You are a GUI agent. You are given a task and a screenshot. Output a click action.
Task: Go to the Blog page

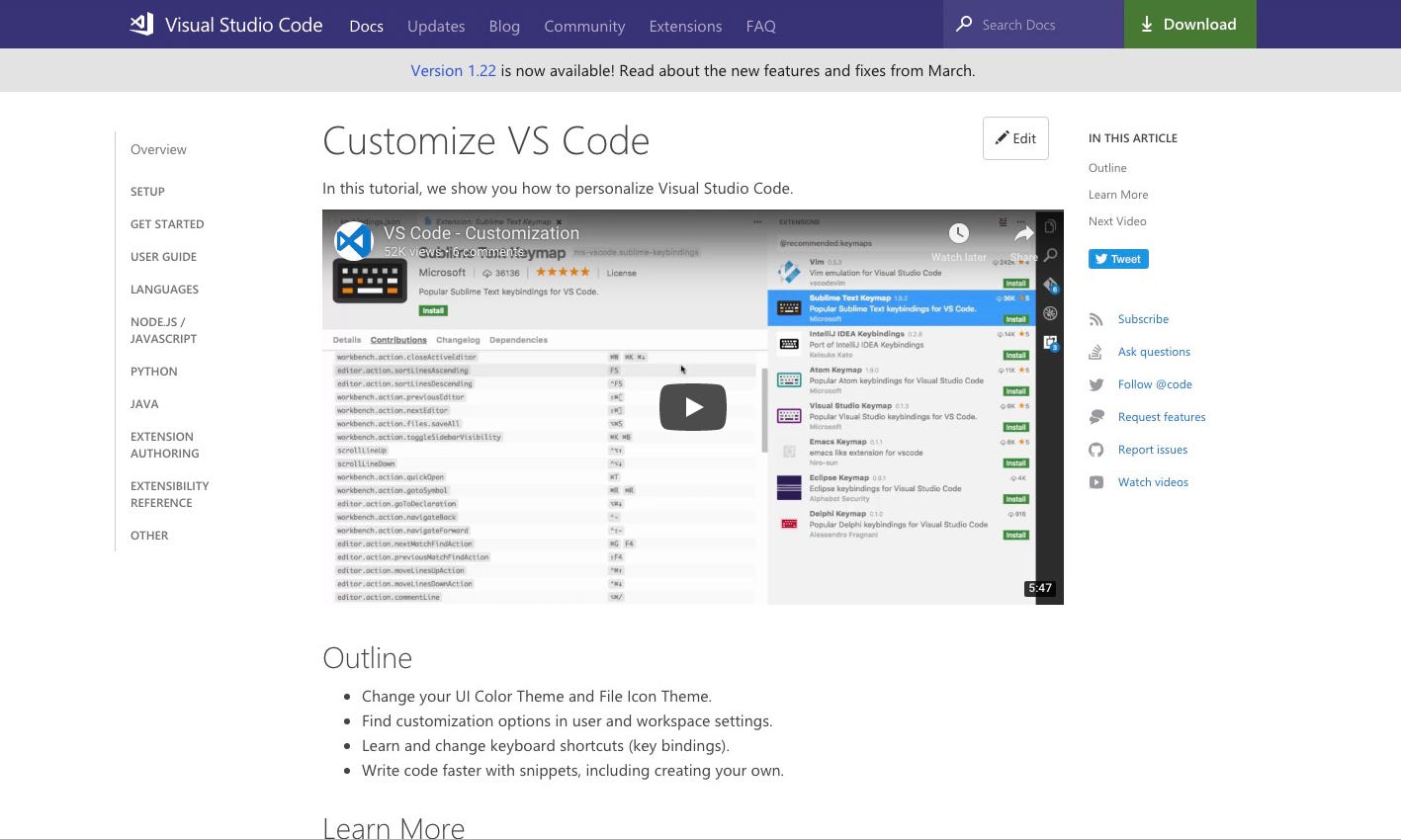(x=504, y=26)
